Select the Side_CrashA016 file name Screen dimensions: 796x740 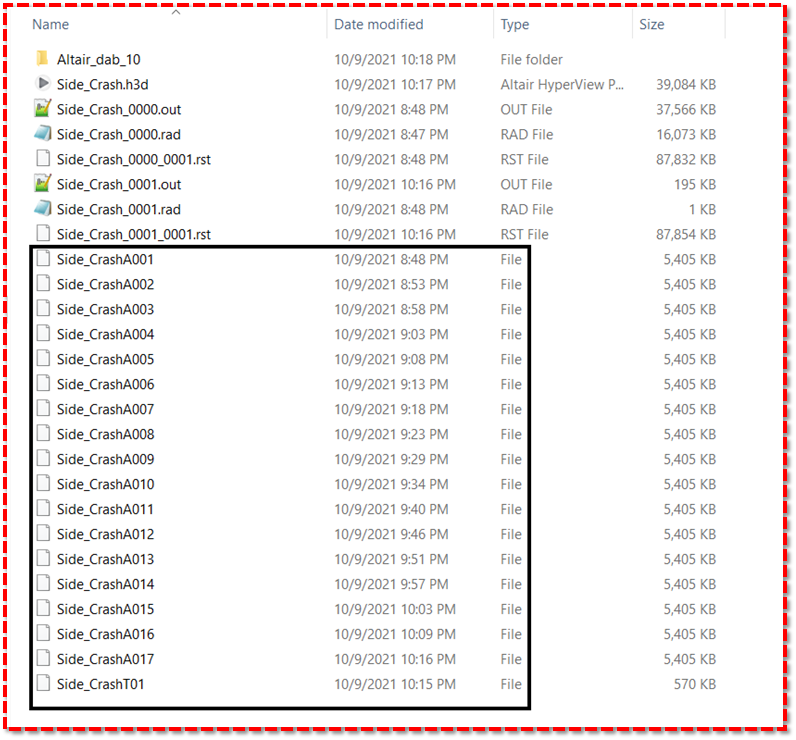coord(105,634)
